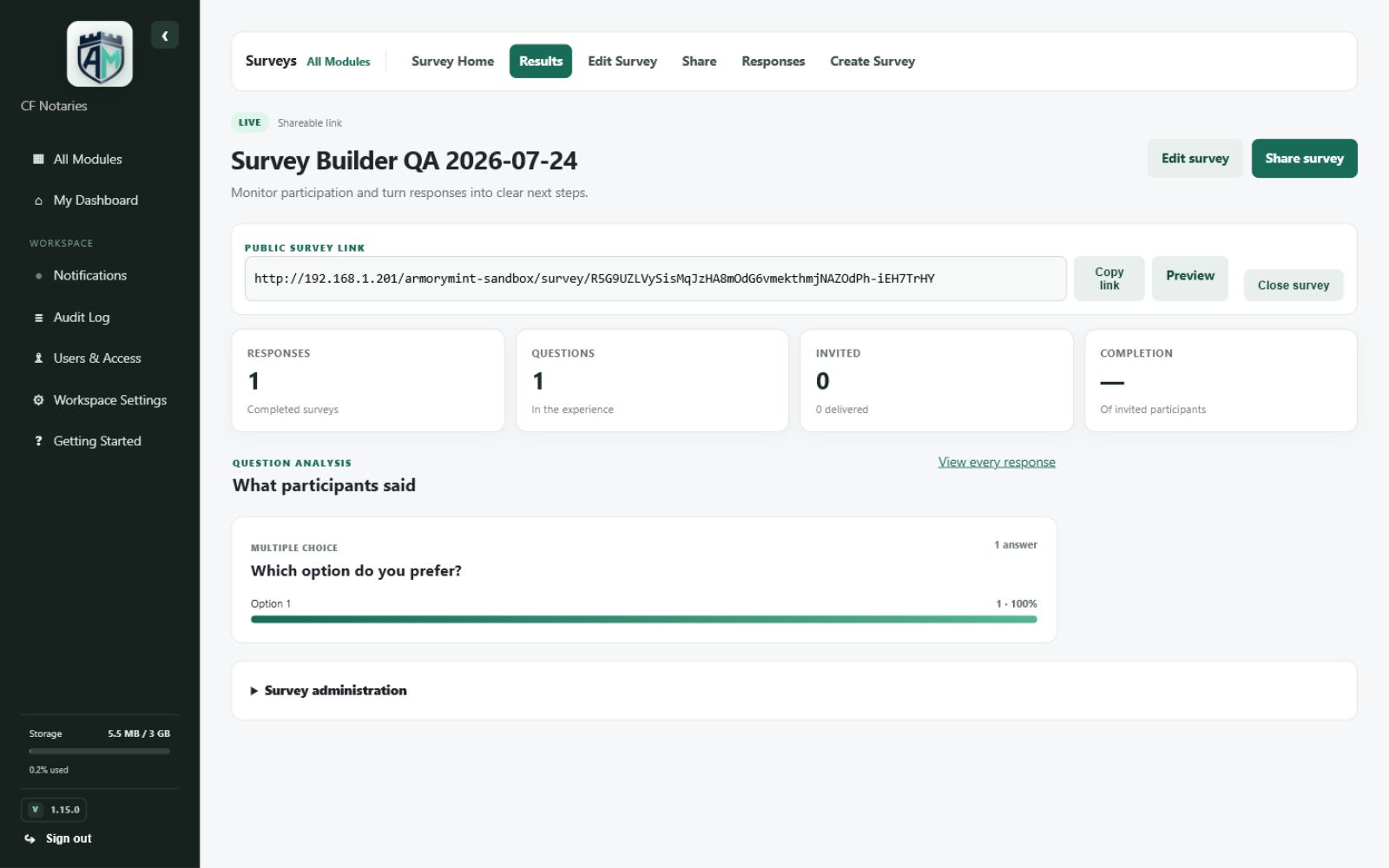This screenshot has height=868, width=1389.
Task: Click the ArmoryMint shield logo
Action: (x=100, y=54)
